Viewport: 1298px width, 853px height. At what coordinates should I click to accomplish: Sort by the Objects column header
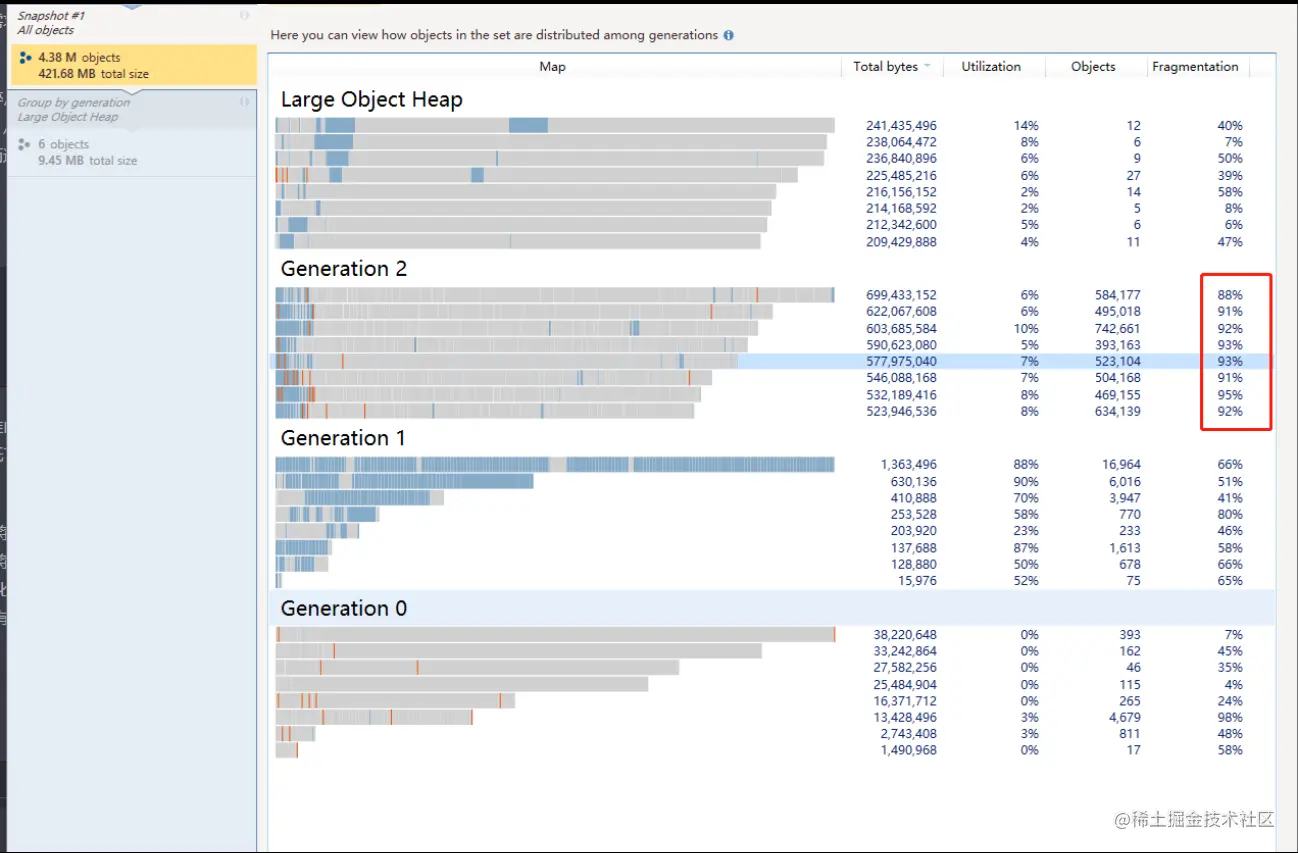(x=1092, y=66)
